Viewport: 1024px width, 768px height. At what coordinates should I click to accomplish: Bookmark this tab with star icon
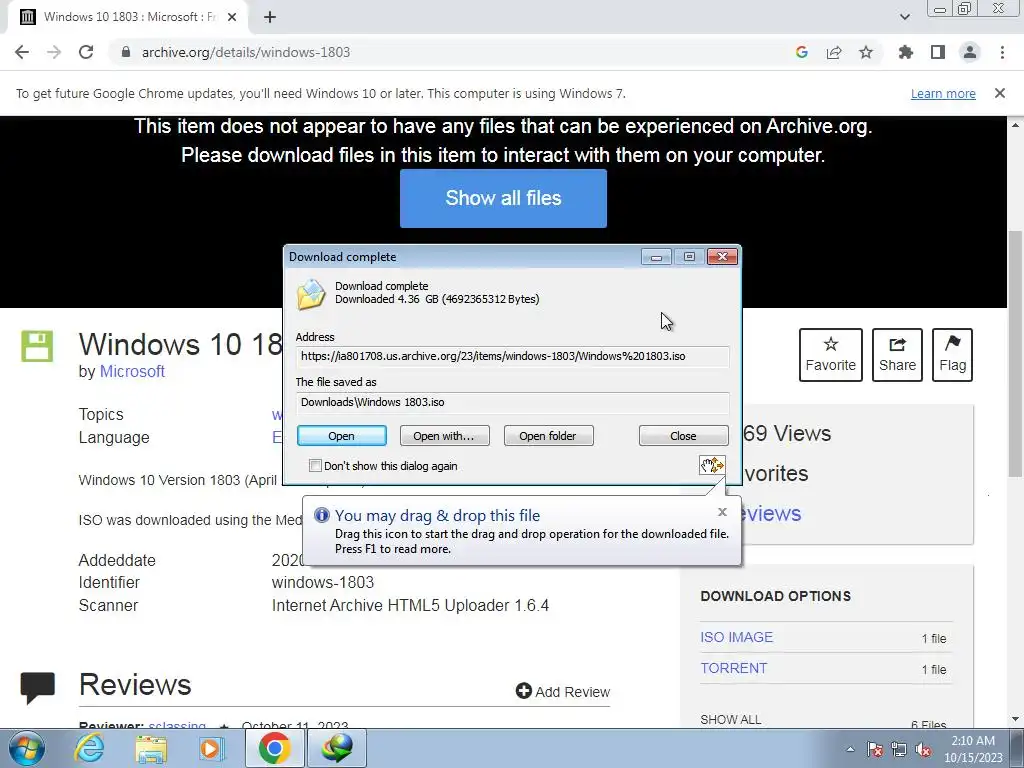[x=866, y=52]
